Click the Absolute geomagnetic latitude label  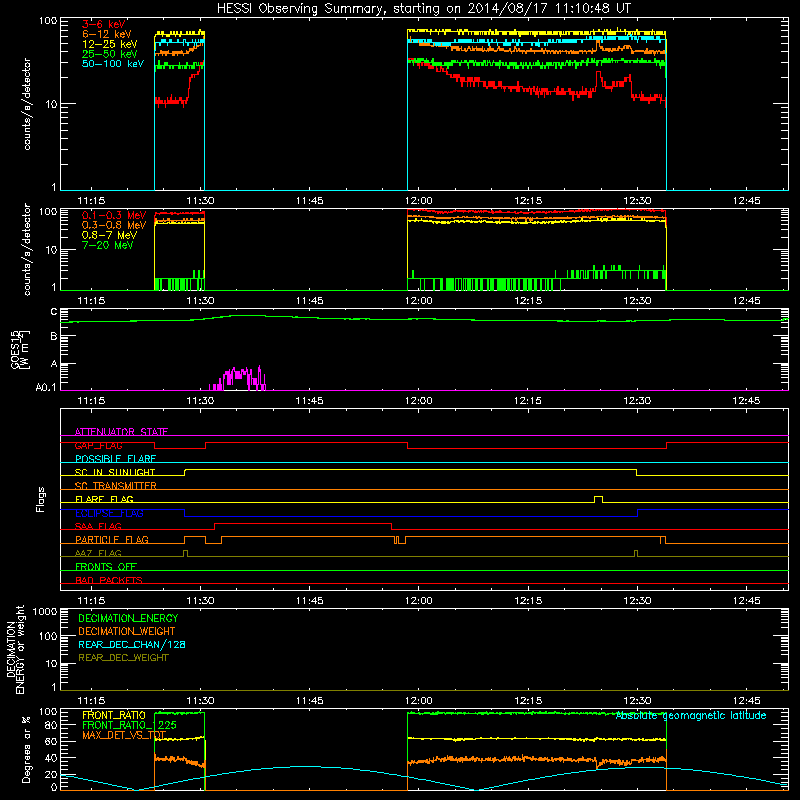click(x=691, y=715)
